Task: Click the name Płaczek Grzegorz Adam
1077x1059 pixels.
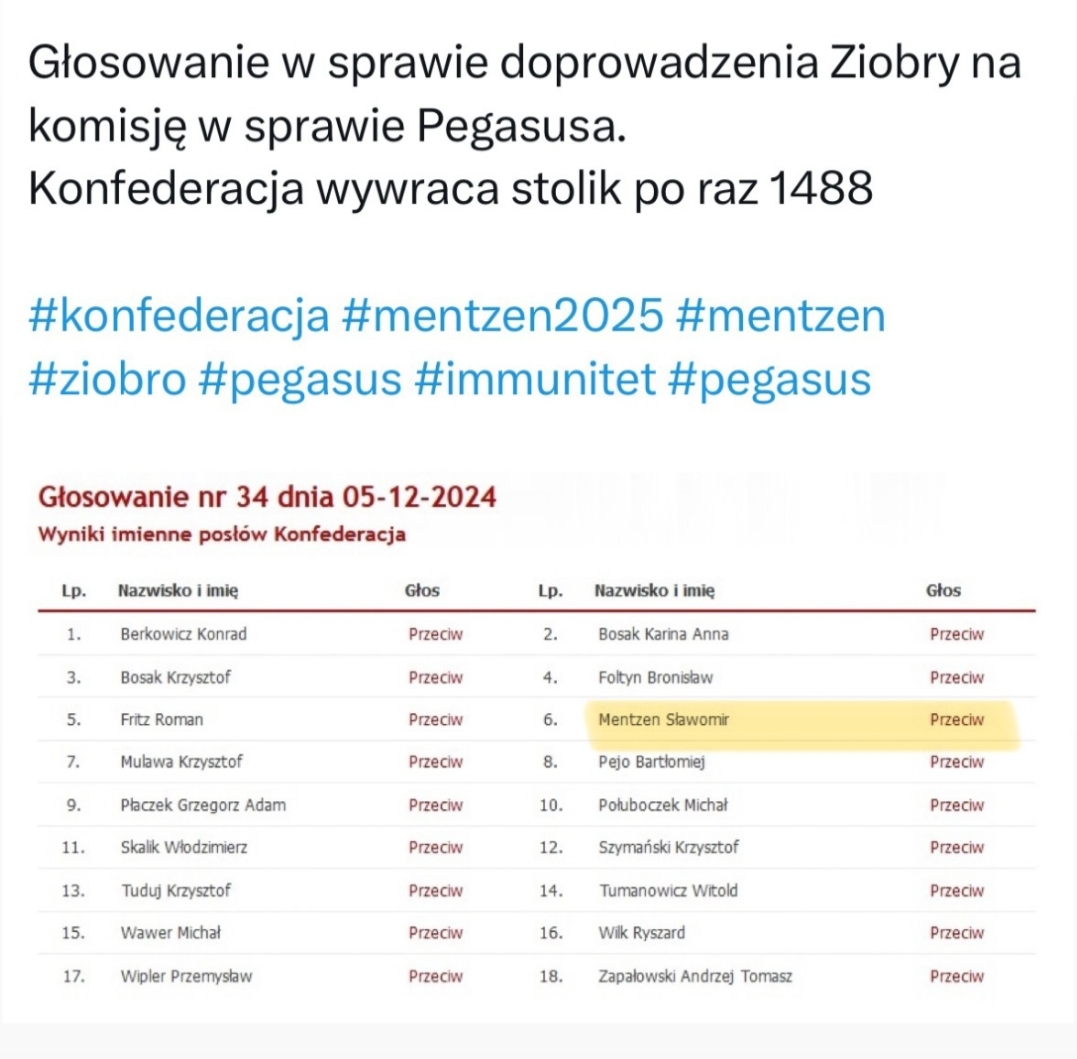Action: click(x=203, y=805)
